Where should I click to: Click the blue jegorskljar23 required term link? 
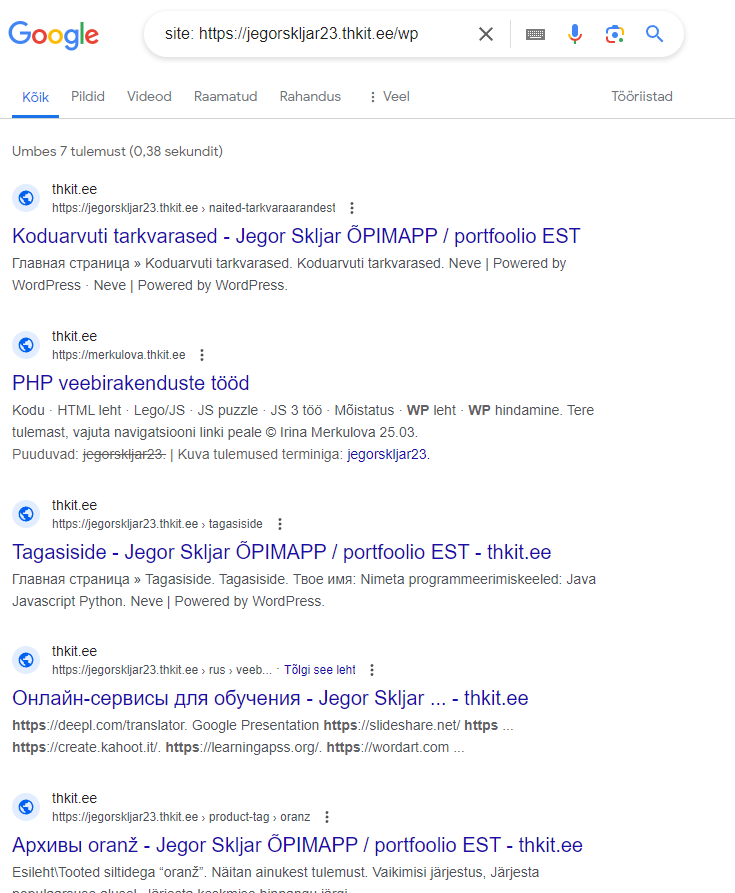click(387, 454)
